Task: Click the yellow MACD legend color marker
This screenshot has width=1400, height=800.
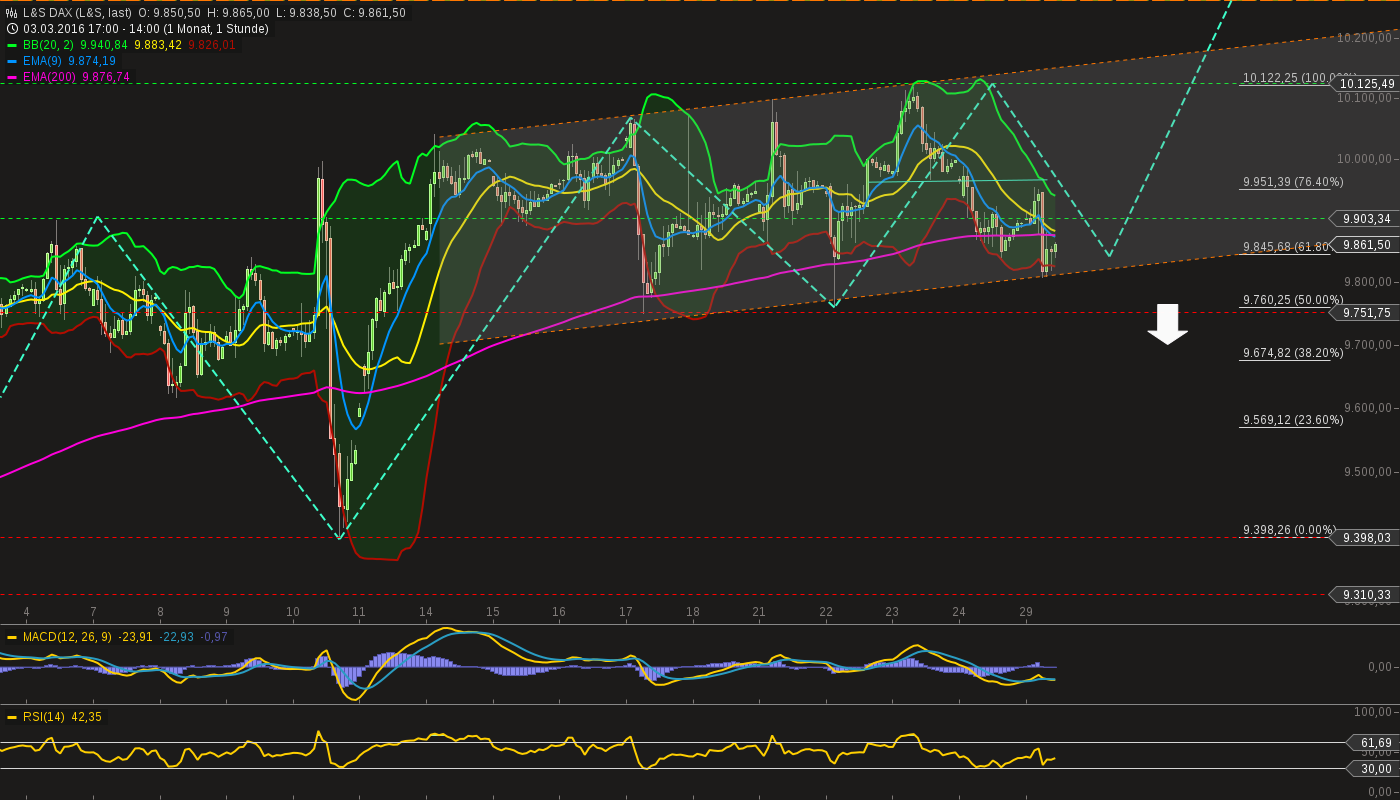Action: point(12,637)
